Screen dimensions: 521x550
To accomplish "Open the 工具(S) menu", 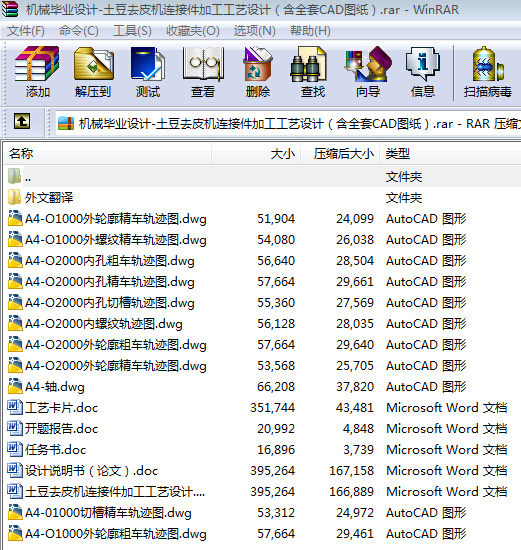I will pyautogui.click(x=132, y=31).
